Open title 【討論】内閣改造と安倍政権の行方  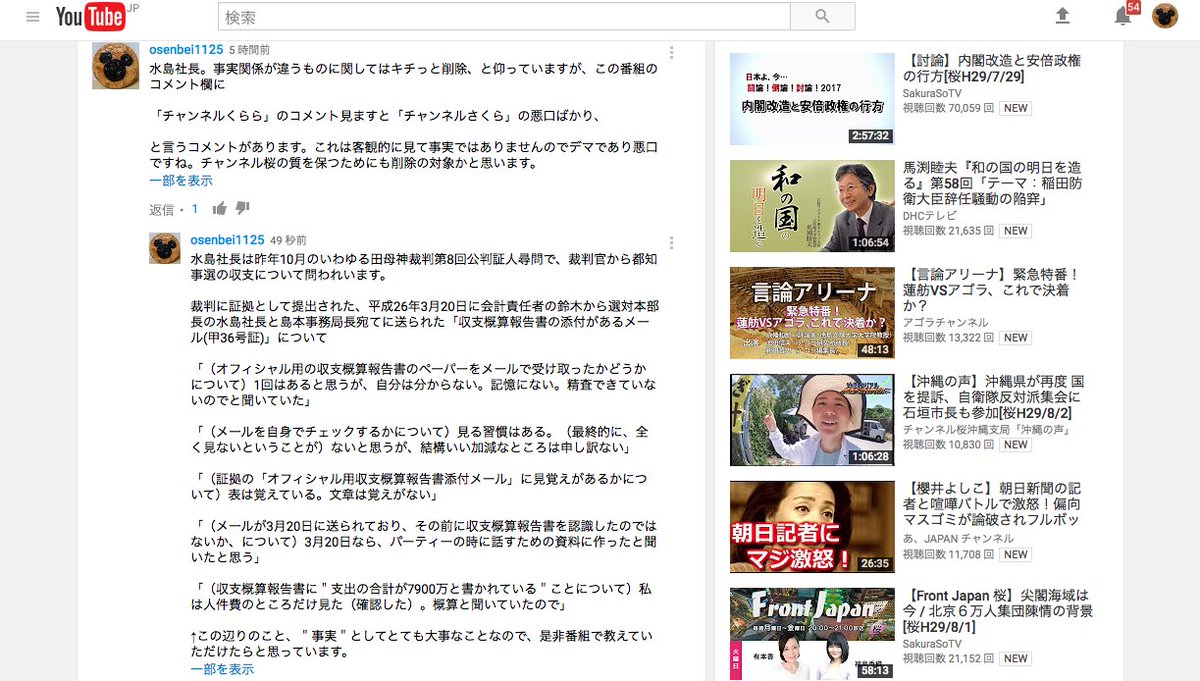point(992,68)
